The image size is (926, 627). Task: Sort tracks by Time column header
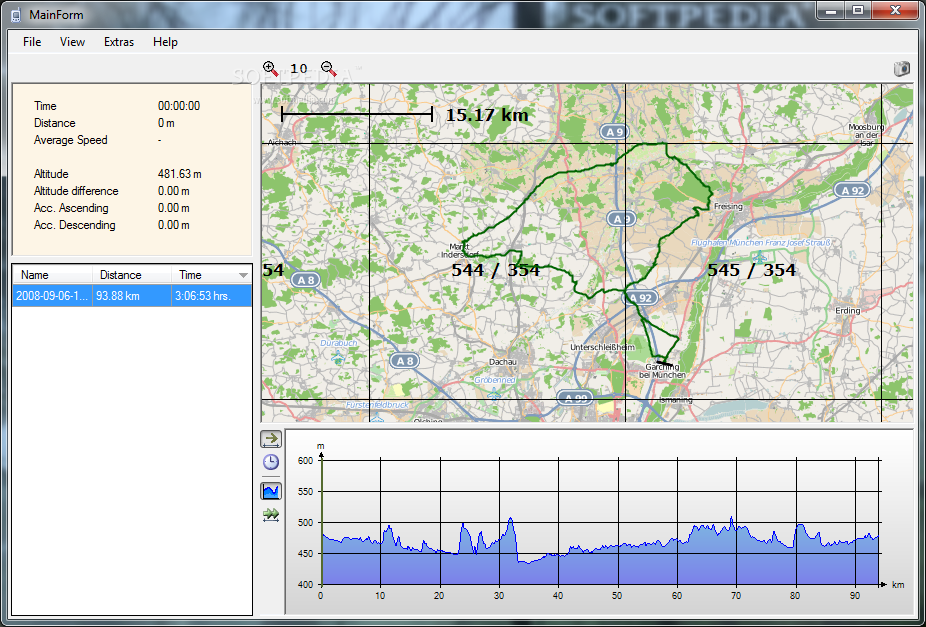211,275
